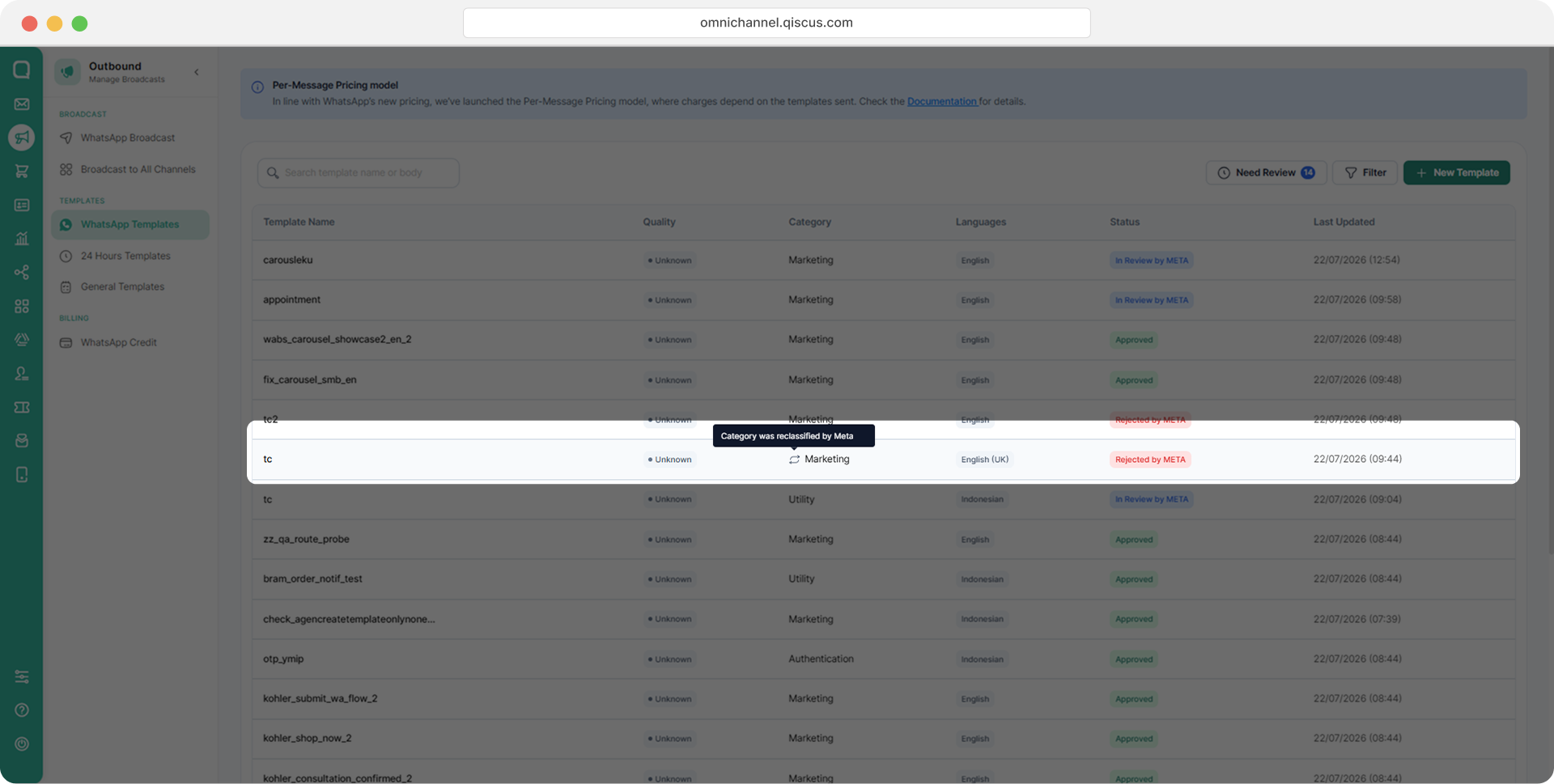Screen dimensions: 1554x784
Task: Click the info icon in Per-Message Pricing banner
Action: tap(257, 87)
